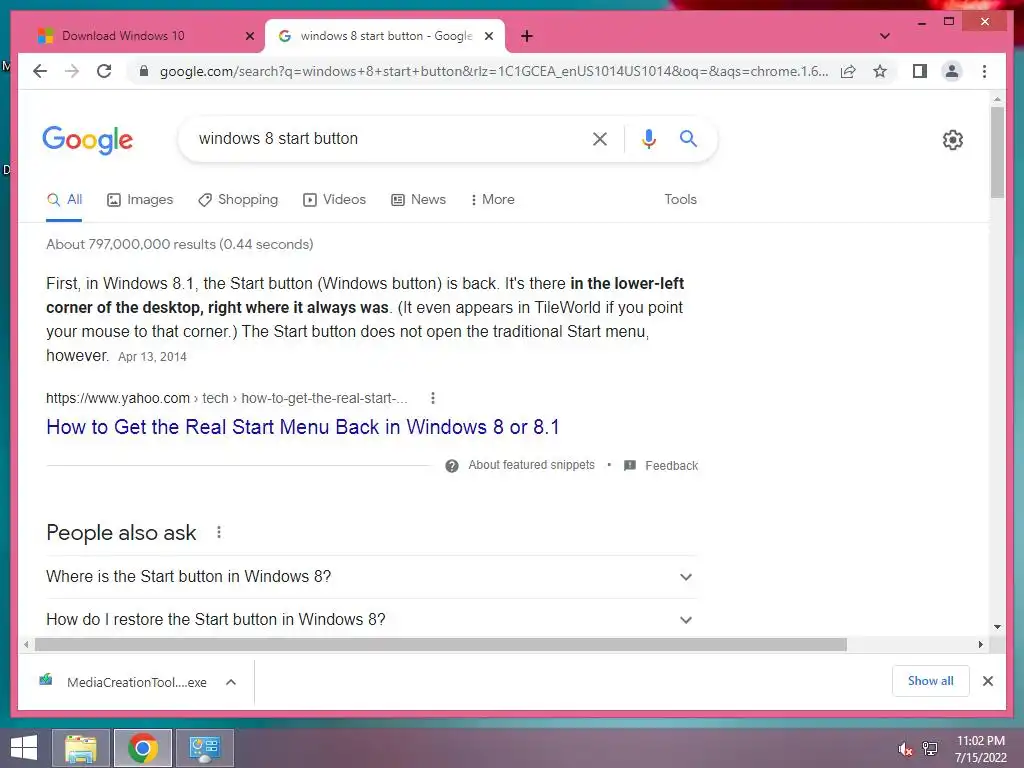
Task: Open a new tab with the plus button
Action: click(x=527, y=36)
